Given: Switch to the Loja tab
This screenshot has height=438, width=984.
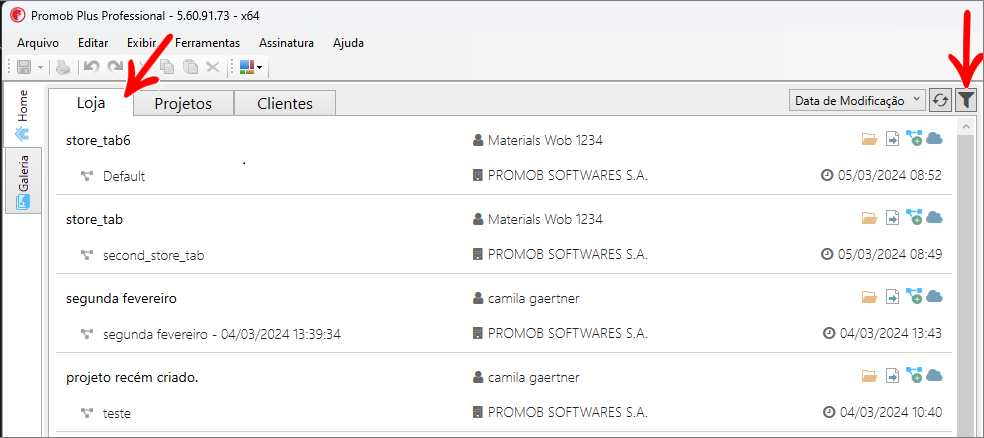Looking at the screenshot, I should (x=91, y=102).
